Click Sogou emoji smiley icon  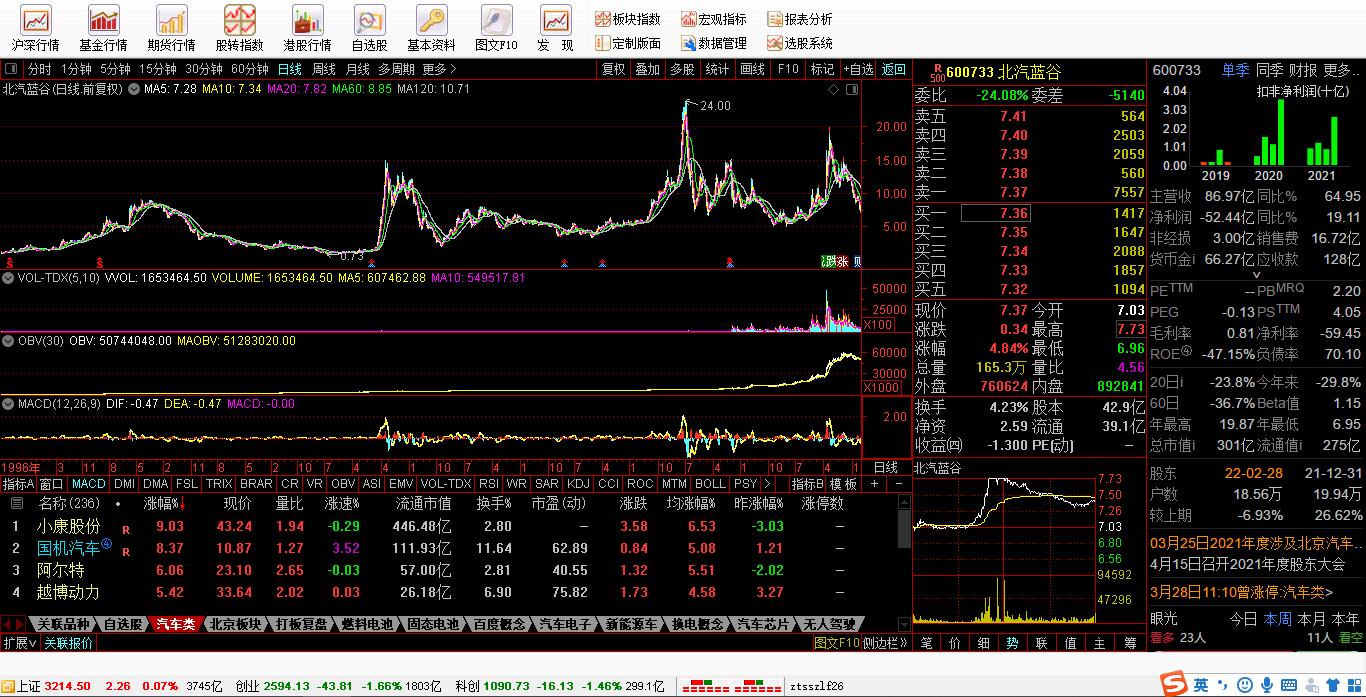coord(1245,685)
